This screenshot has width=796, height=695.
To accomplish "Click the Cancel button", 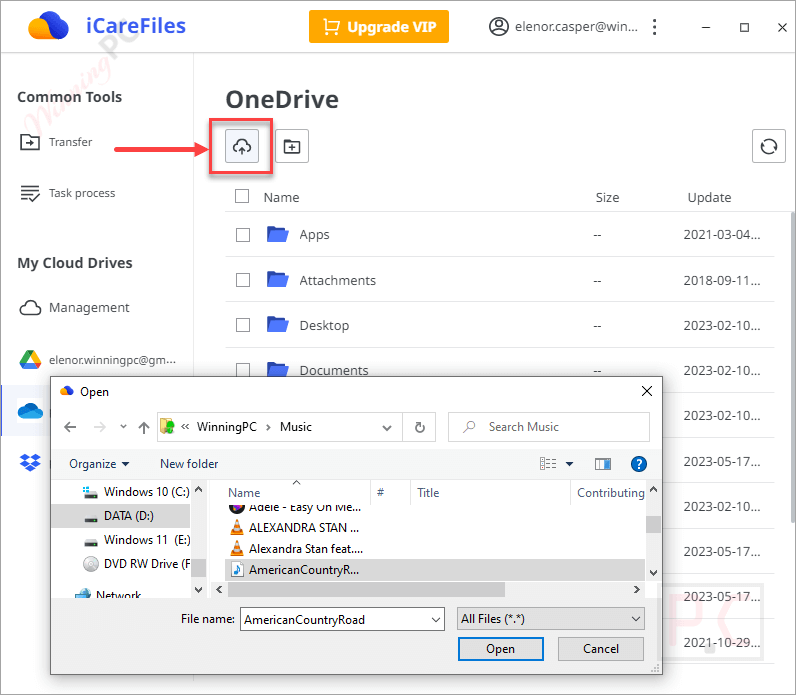I will [601, 649].
